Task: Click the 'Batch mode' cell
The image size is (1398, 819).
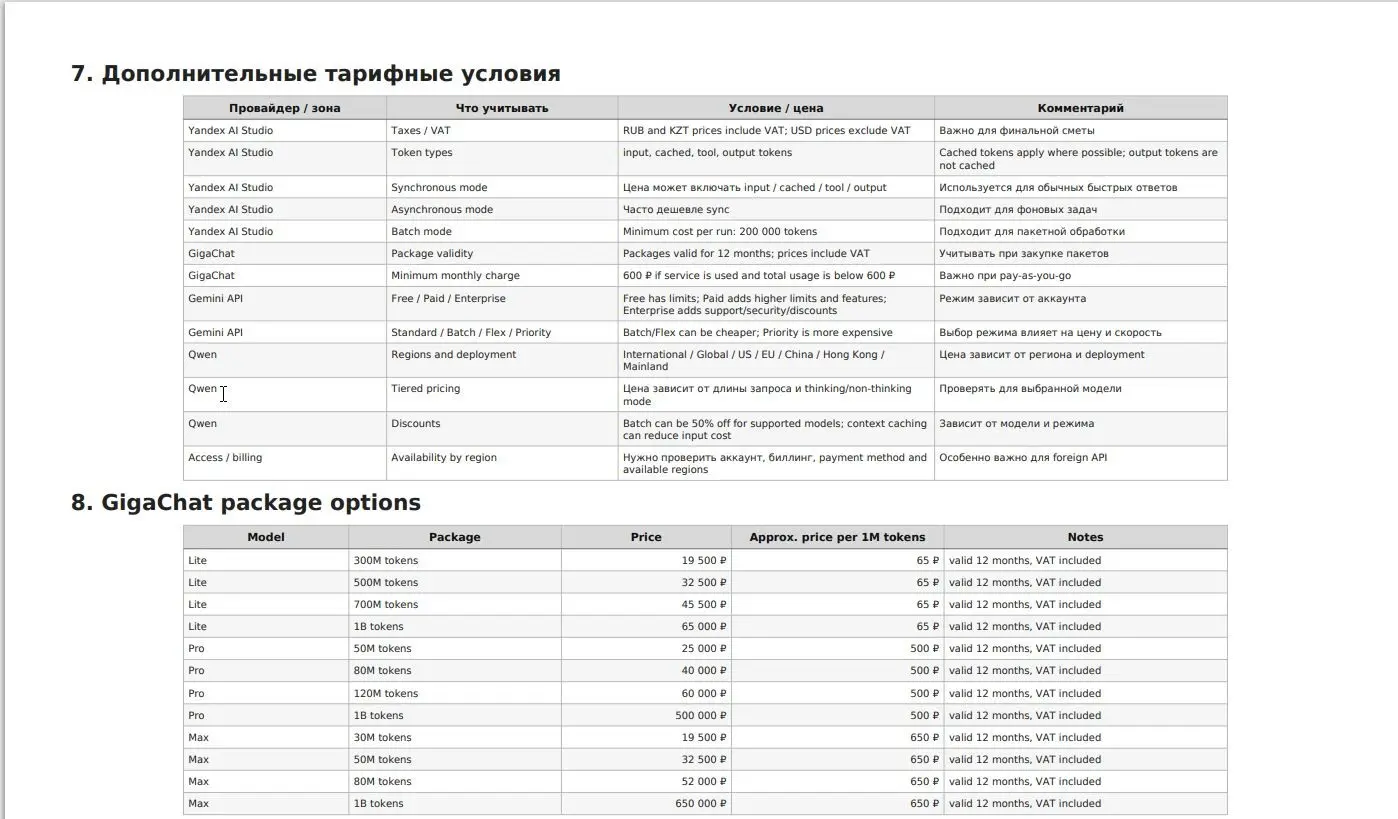Action: [x=502, y=232]
